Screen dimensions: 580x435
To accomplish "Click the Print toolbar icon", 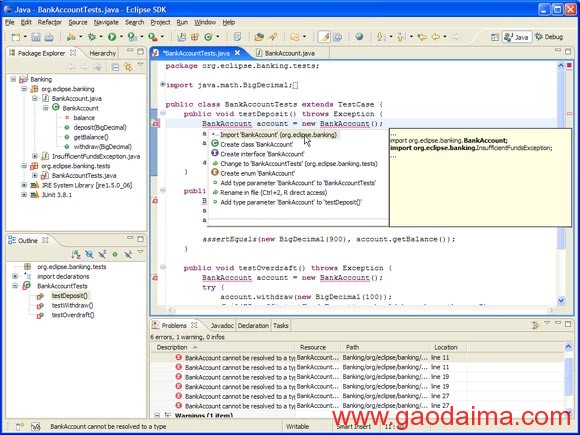I will coord(49,37).
